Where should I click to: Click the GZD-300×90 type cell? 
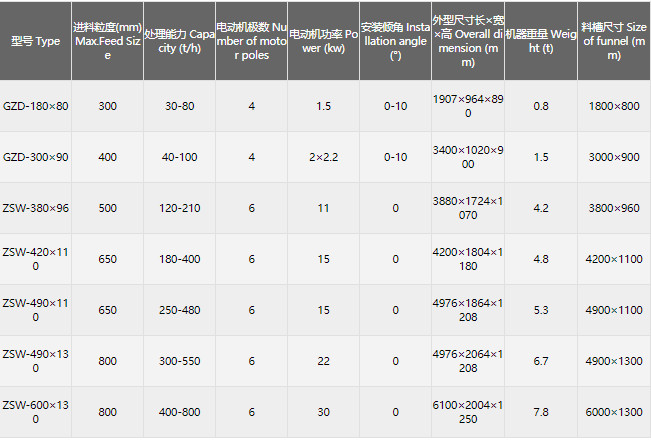click(x=35, y=157)
